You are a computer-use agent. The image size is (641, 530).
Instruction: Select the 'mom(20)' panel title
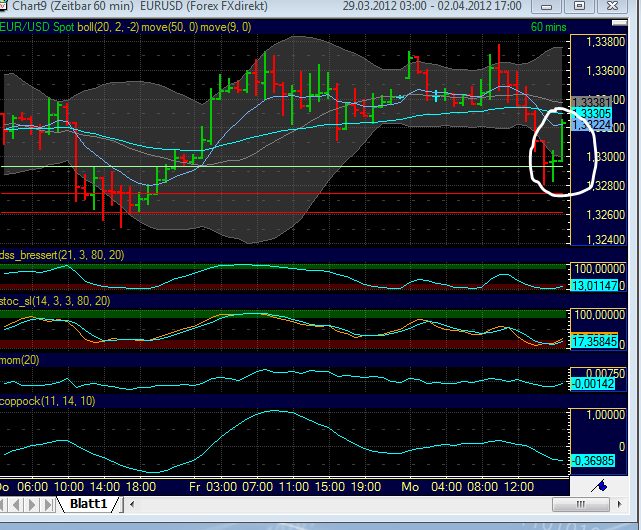(x=20, y=360)
